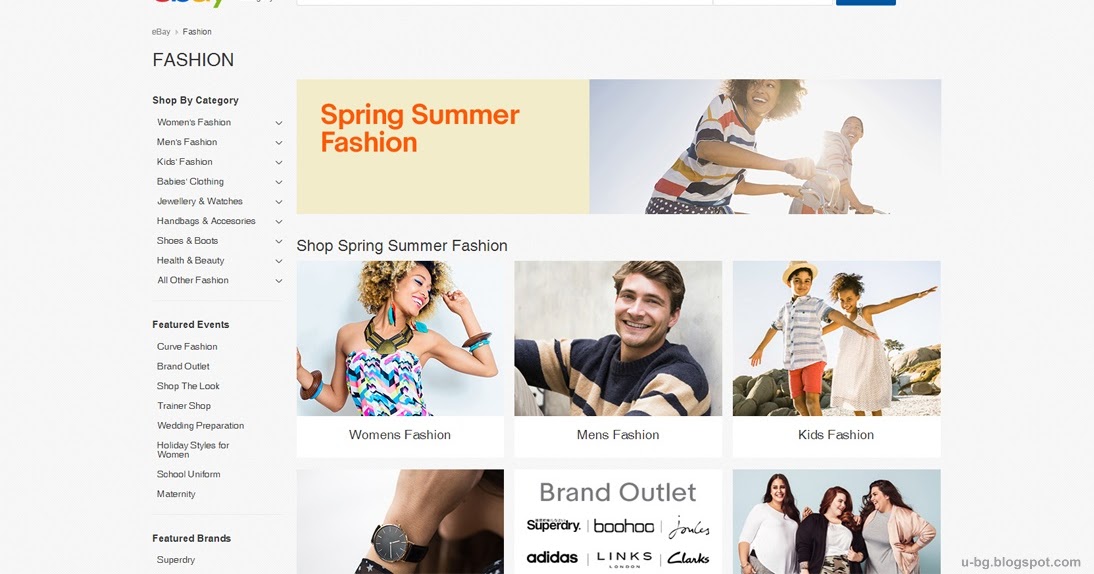Expand All Other Fashion chevron

tap(278, 280)
